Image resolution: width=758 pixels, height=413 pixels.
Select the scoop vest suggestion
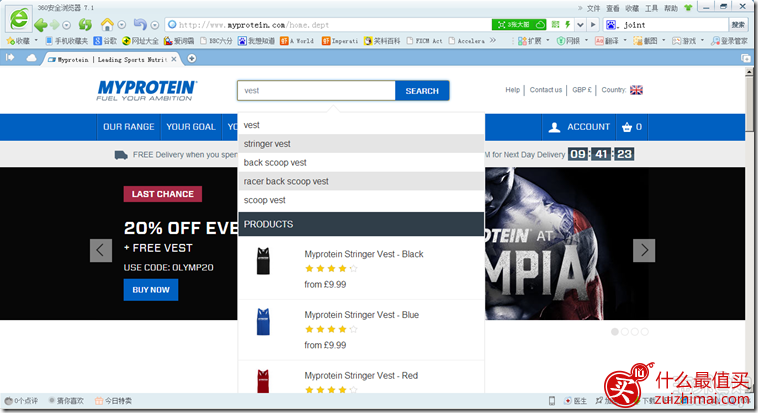point(361,200)
